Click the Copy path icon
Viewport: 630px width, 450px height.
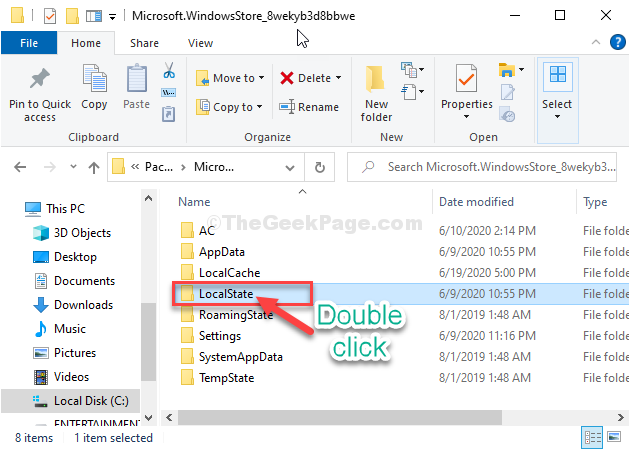168,93
